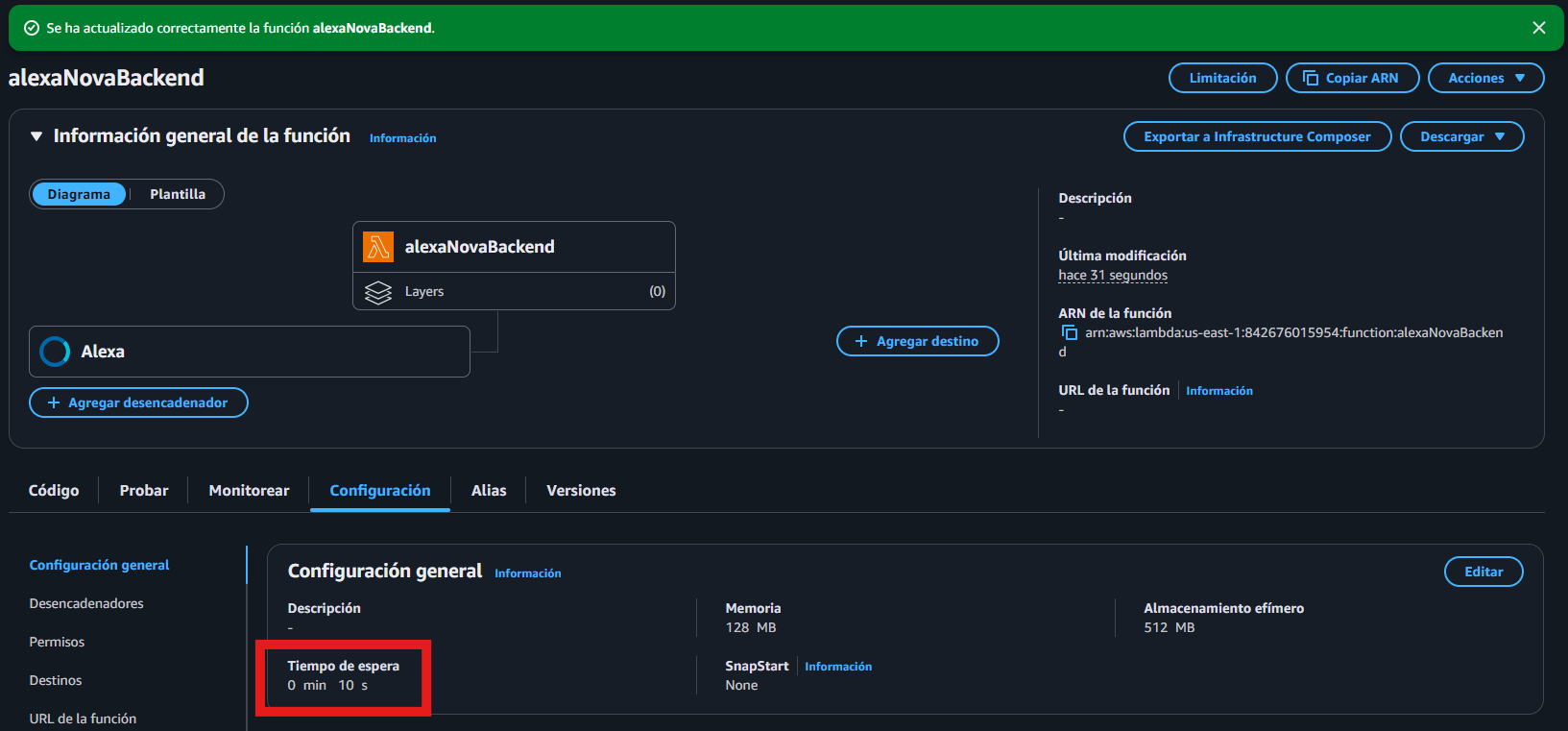The width and height of the screenshot is (1568, 731).
Task: Click the success checkmark icon in the banner
Action: click(x=31, y=28)
